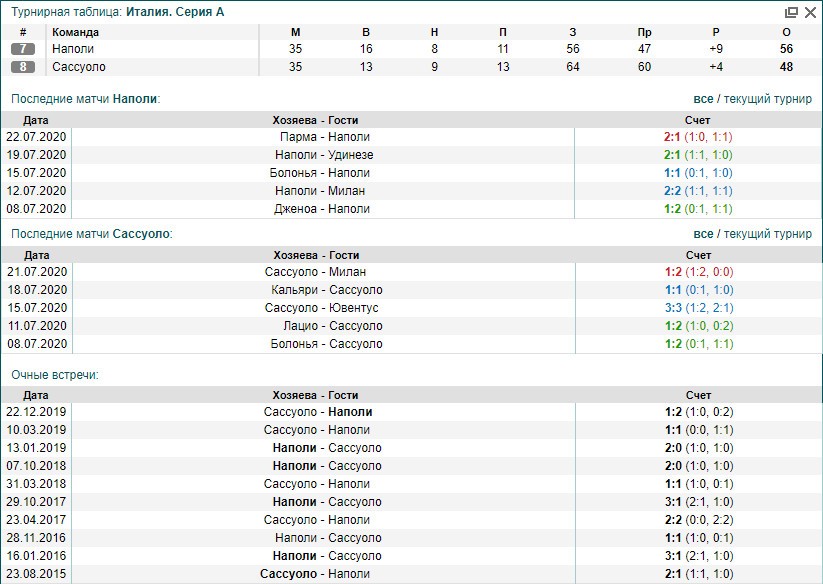Click the Команда column header
823x584 pixels.
pos(76,32)
